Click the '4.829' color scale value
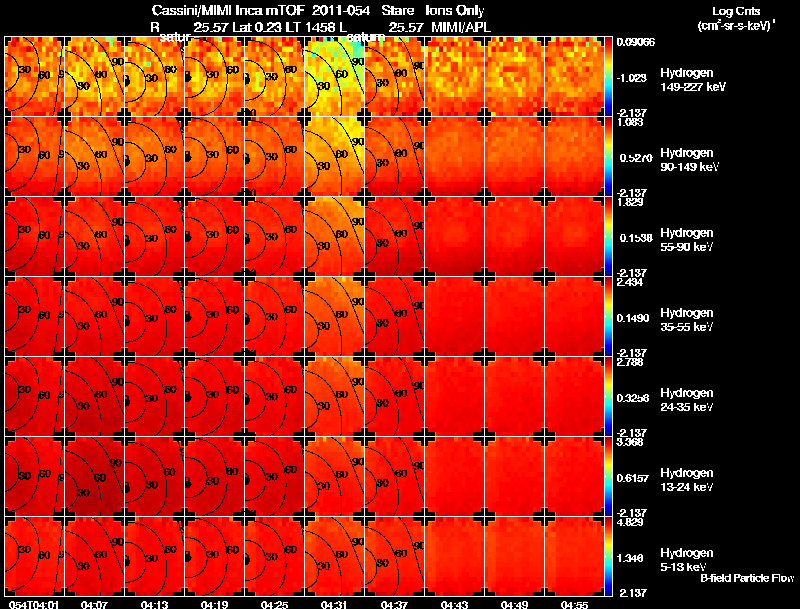 (630, 522)
